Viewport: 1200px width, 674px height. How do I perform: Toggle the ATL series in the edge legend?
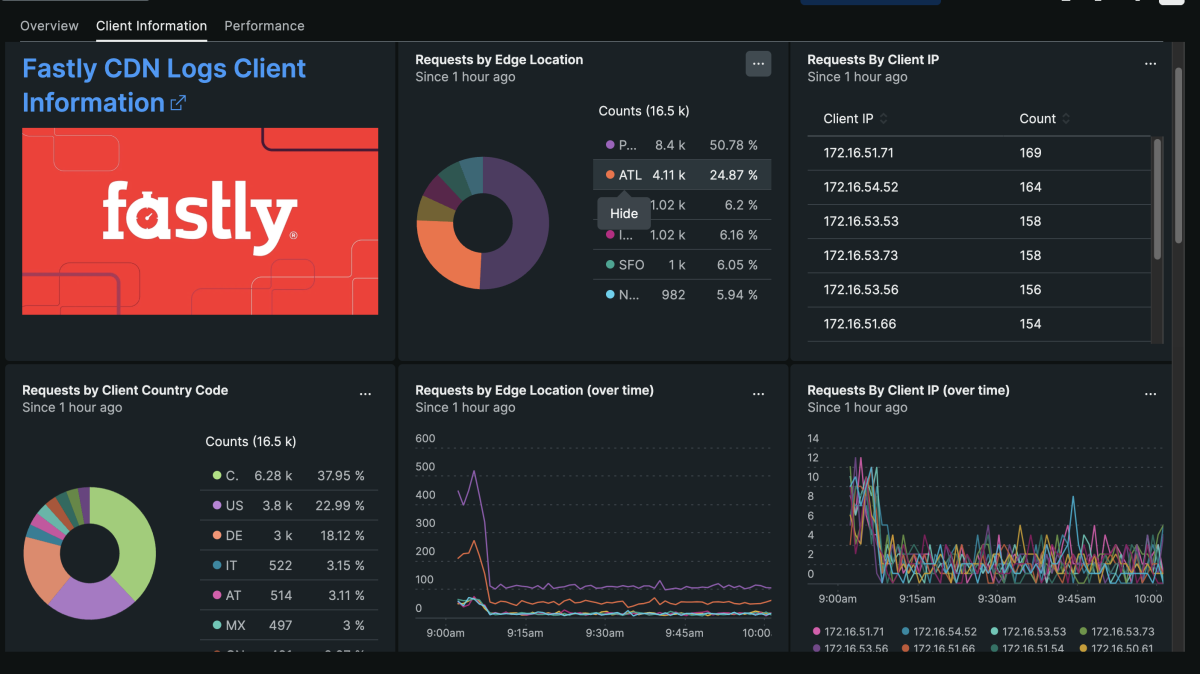630,175
